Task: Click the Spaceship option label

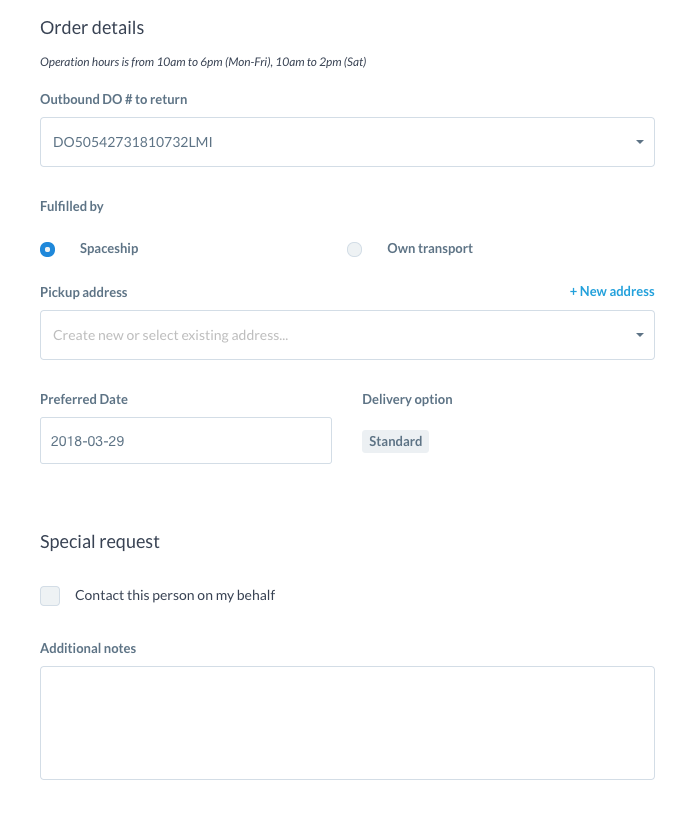Action: coord(109,248)
